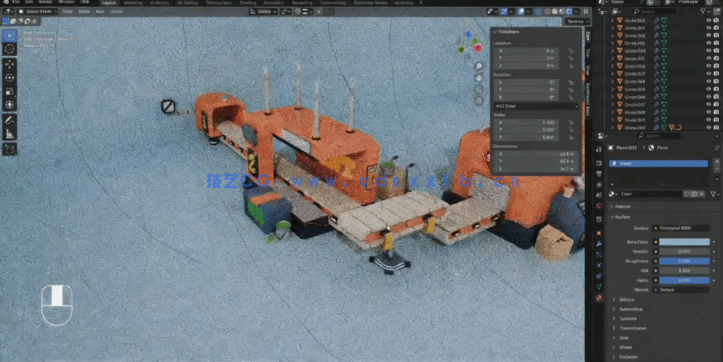Open the Material properties tab

click(x=599, y=297)
